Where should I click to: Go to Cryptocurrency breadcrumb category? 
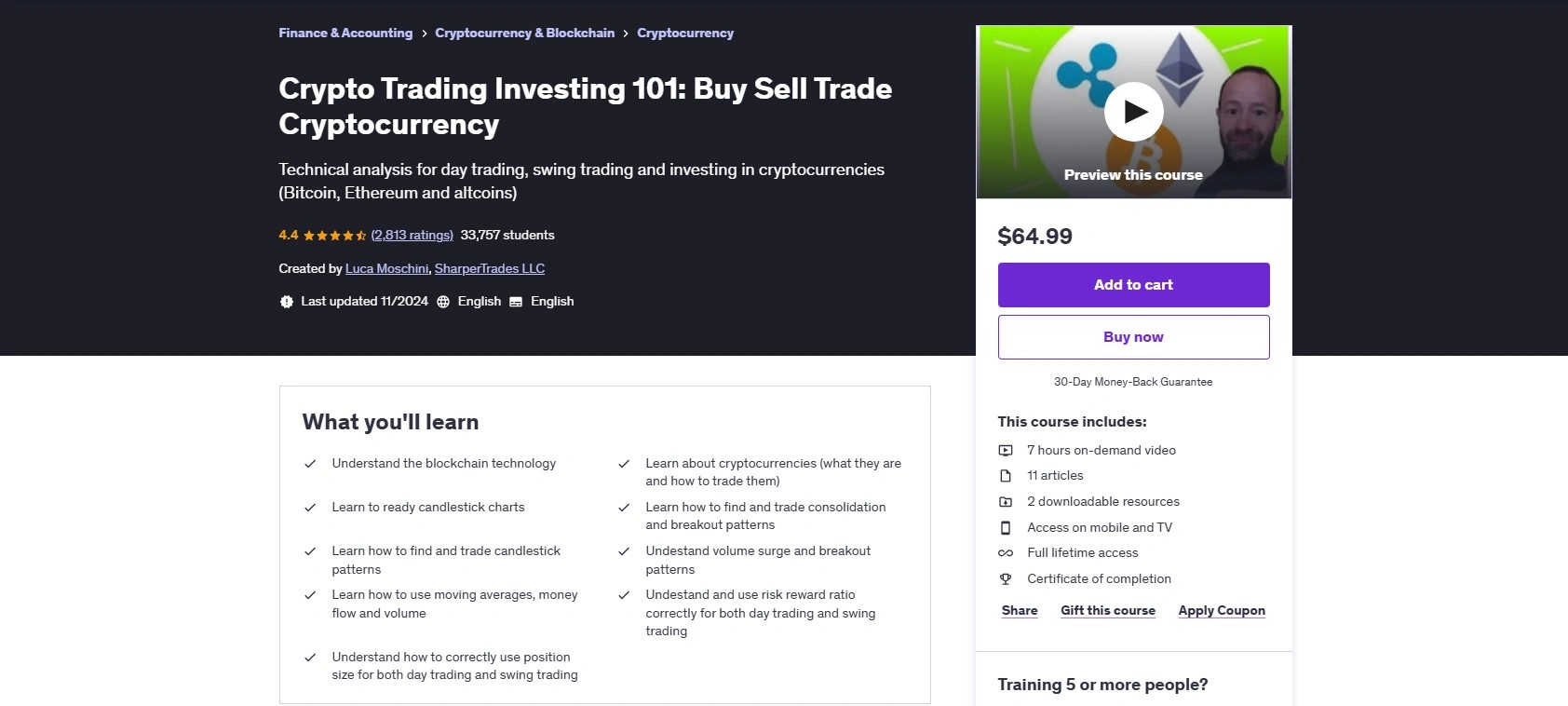tap(685, 34)
